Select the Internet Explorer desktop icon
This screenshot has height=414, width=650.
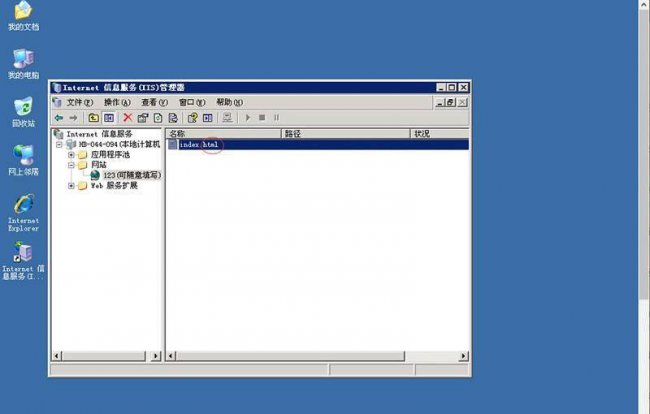(x=23, y=213)
